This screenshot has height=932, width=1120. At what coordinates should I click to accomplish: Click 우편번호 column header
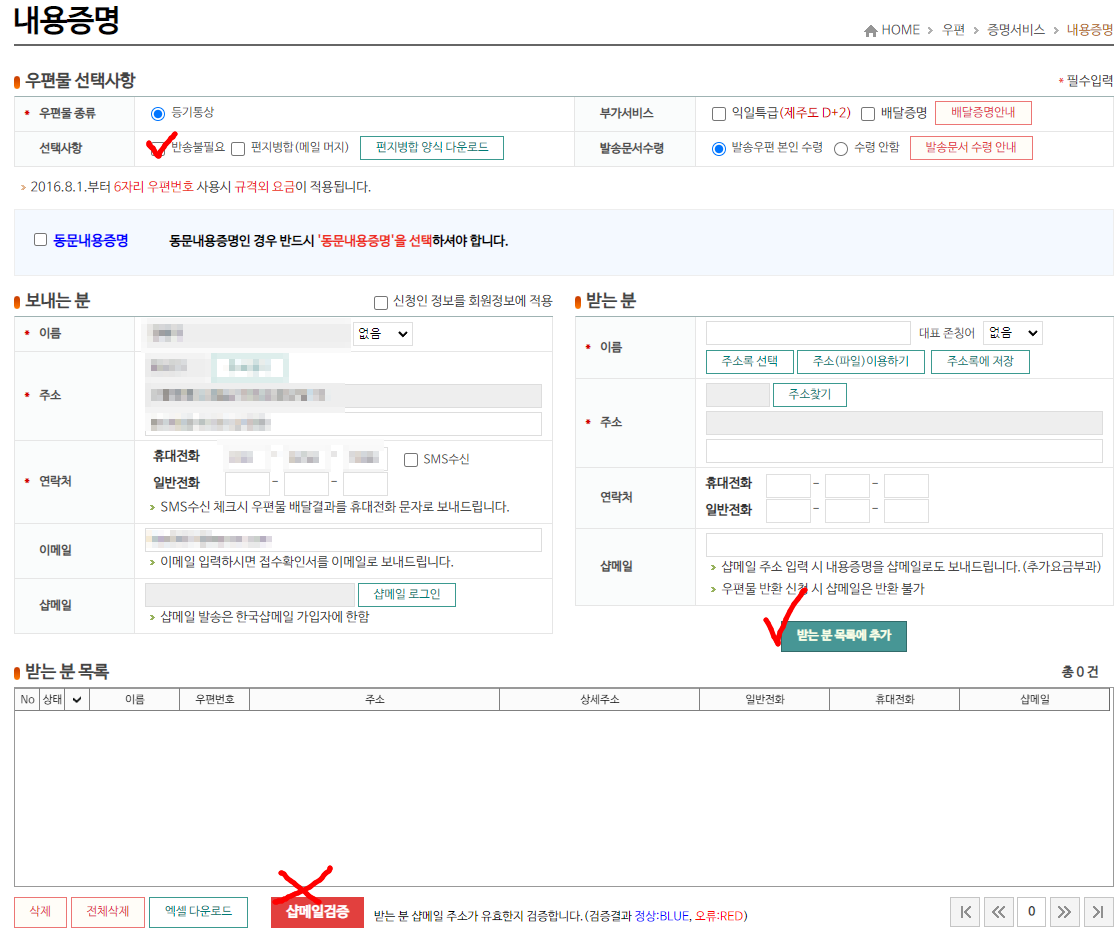pos(214,699)
